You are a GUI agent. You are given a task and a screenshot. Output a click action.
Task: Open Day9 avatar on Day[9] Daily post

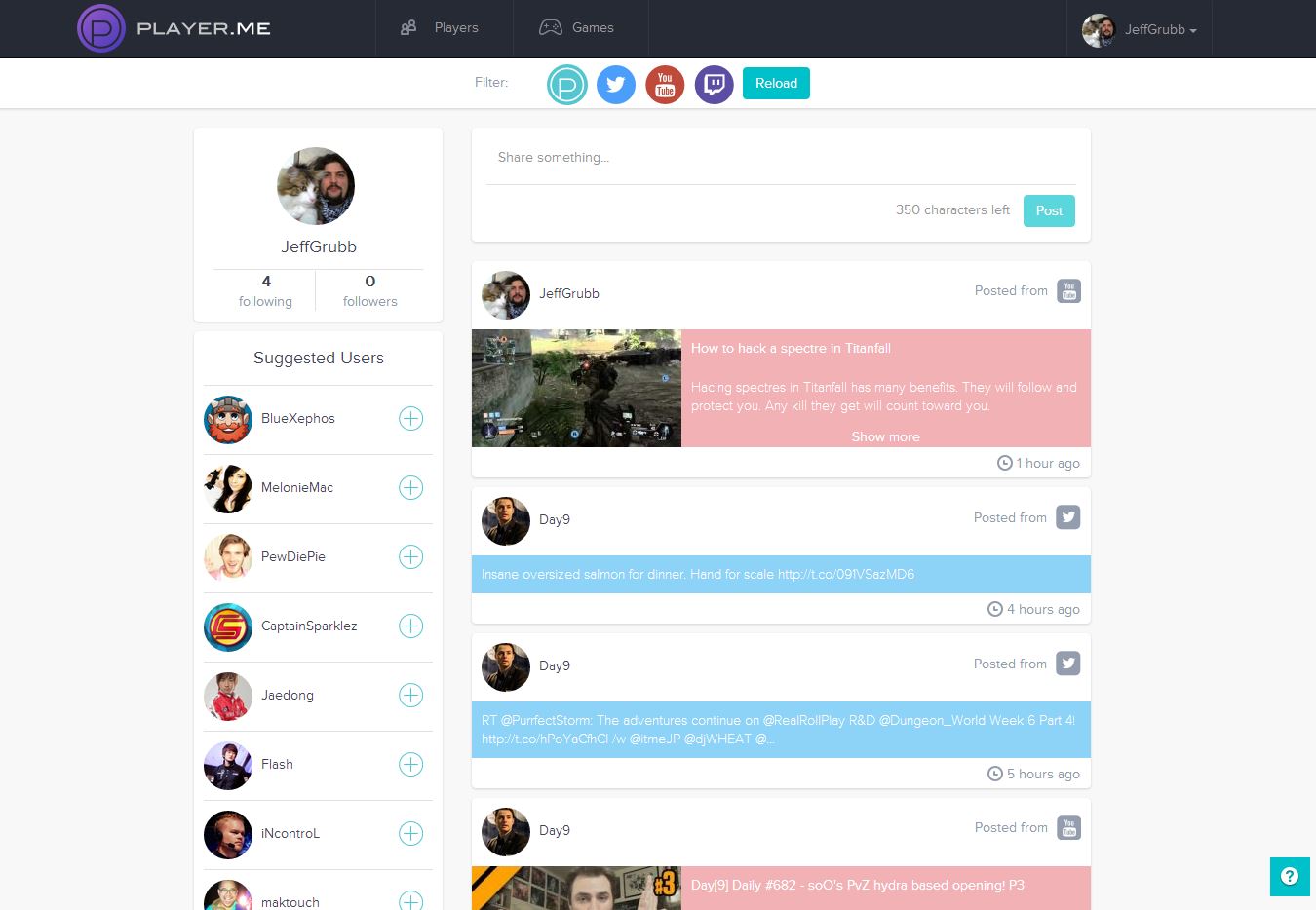pyautogui.click(x=506, y=832)
